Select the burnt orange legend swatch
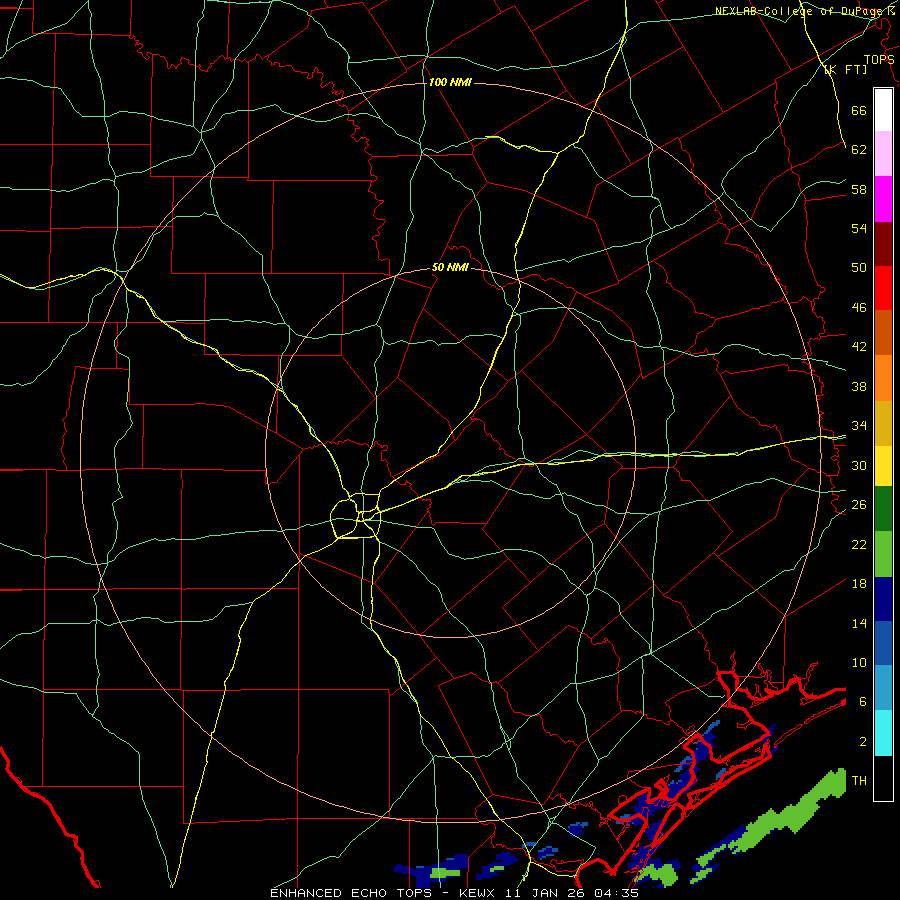The image size is (900, 900). point(883,332)
